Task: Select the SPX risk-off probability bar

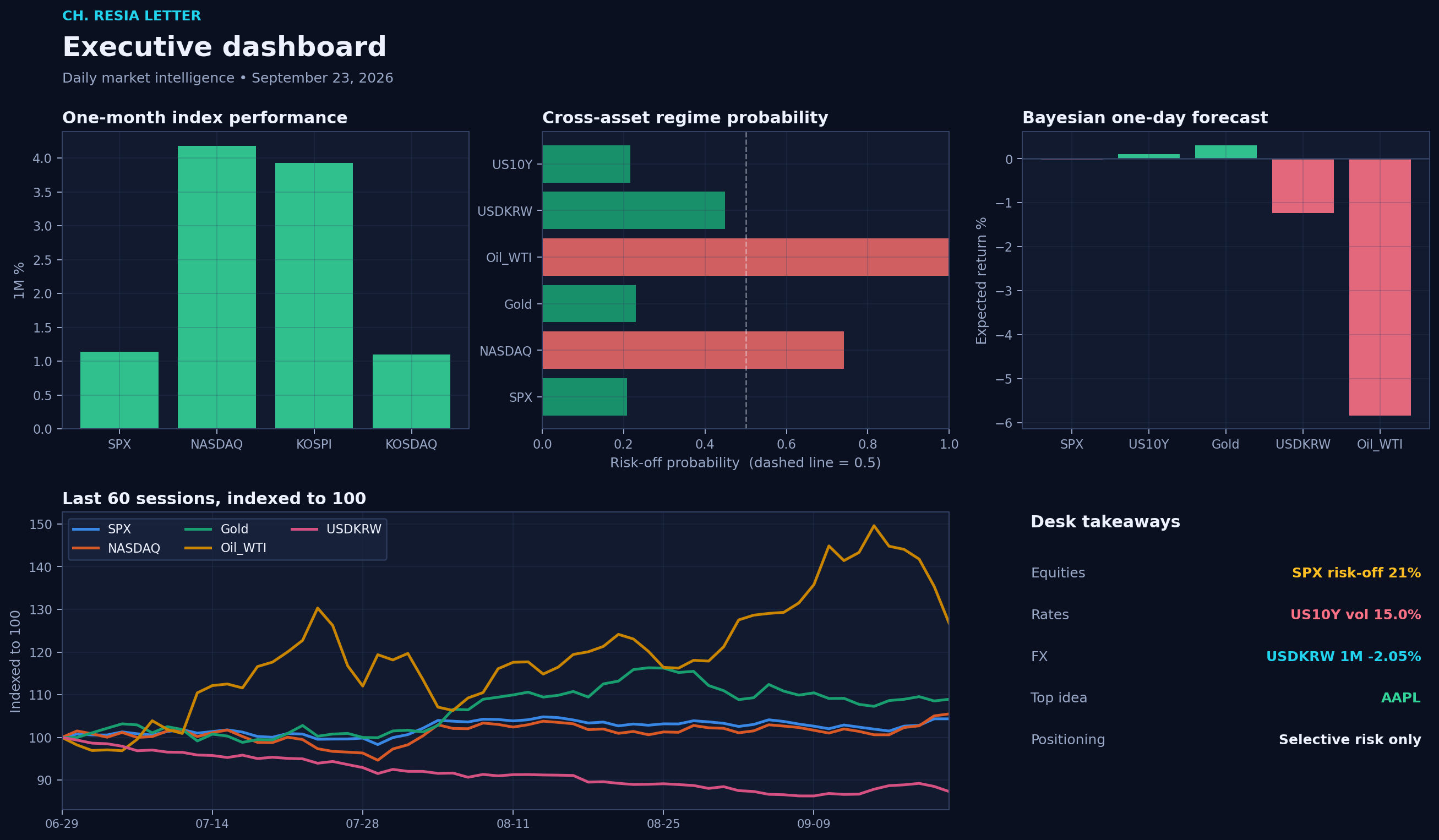Action: 584,396
